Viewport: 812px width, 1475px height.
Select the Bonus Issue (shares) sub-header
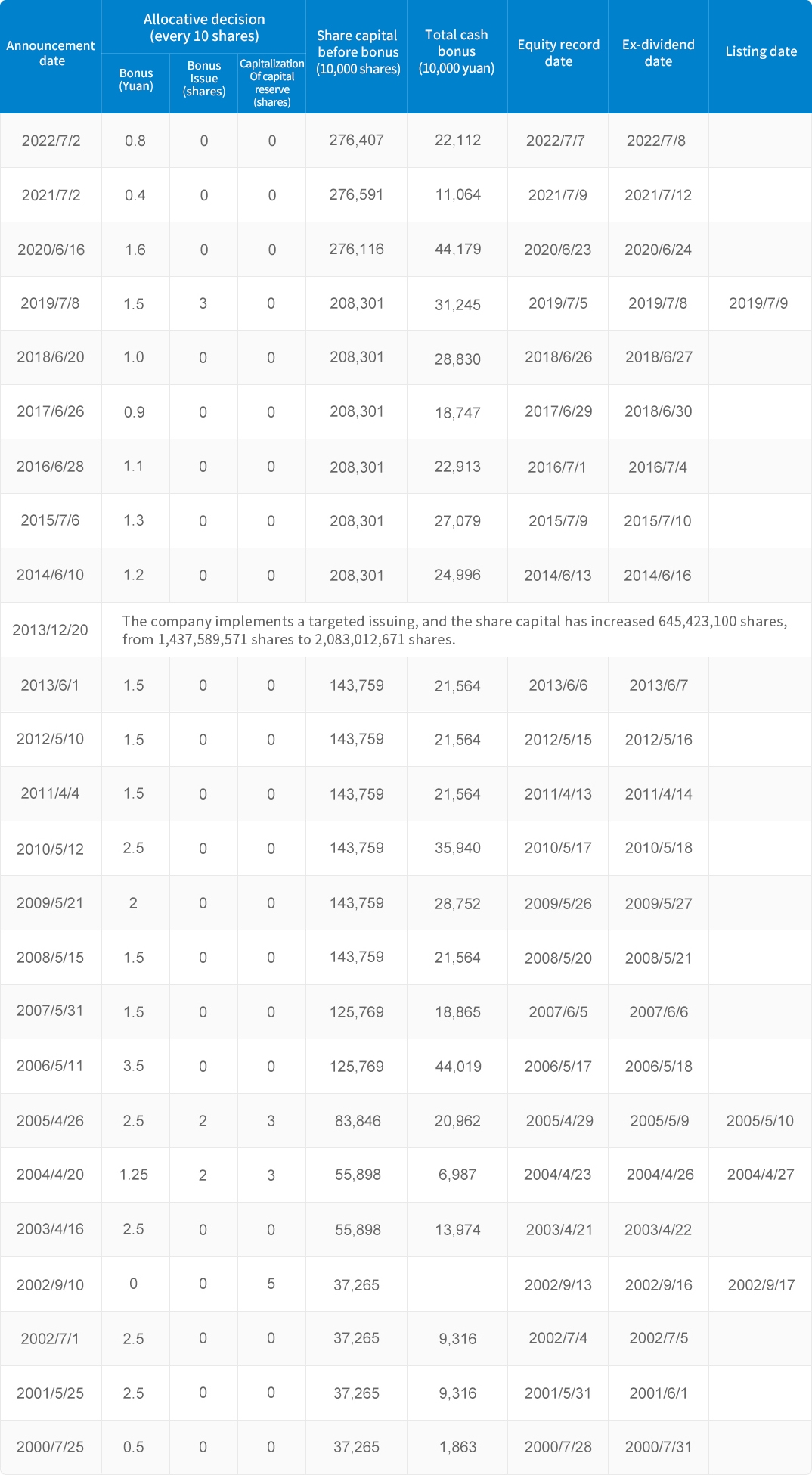click(x=204, y=79)
